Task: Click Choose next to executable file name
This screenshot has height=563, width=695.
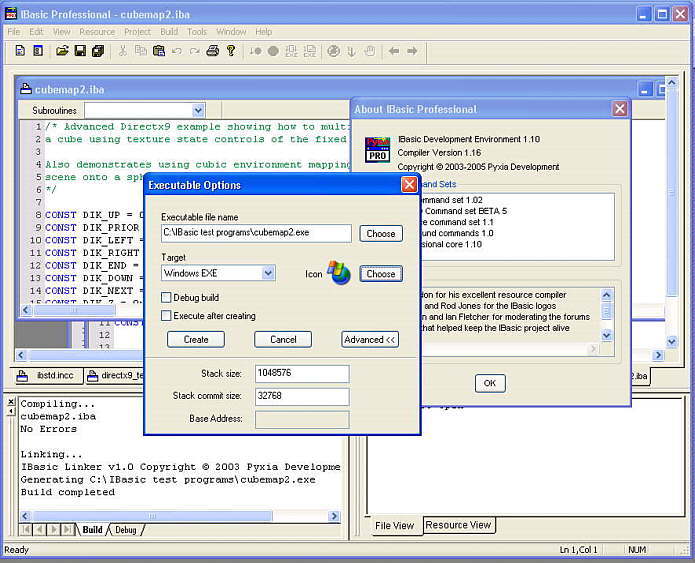Action: 381,234
